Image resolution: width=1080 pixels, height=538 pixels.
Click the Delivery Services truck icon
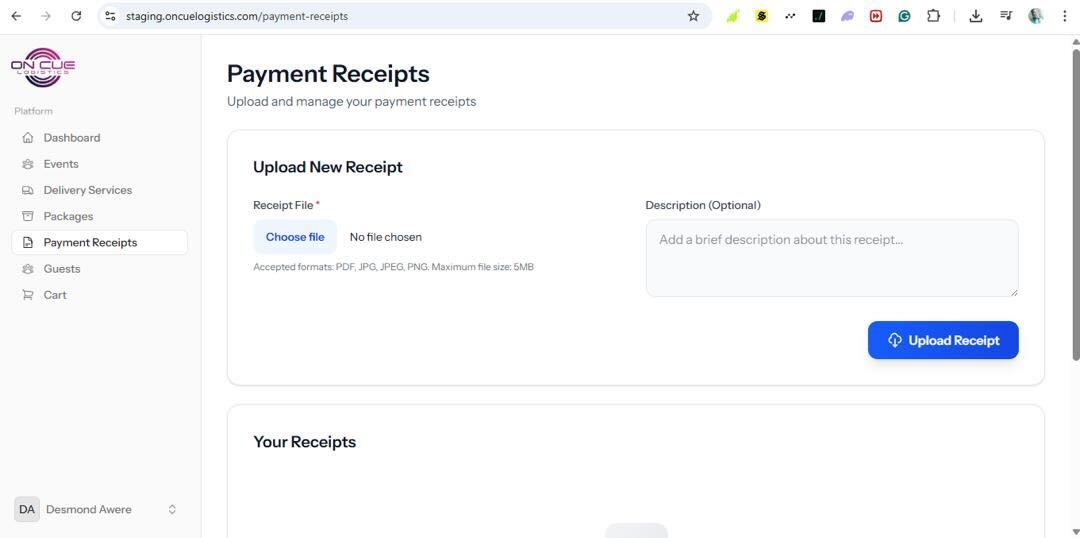[28, 190]
